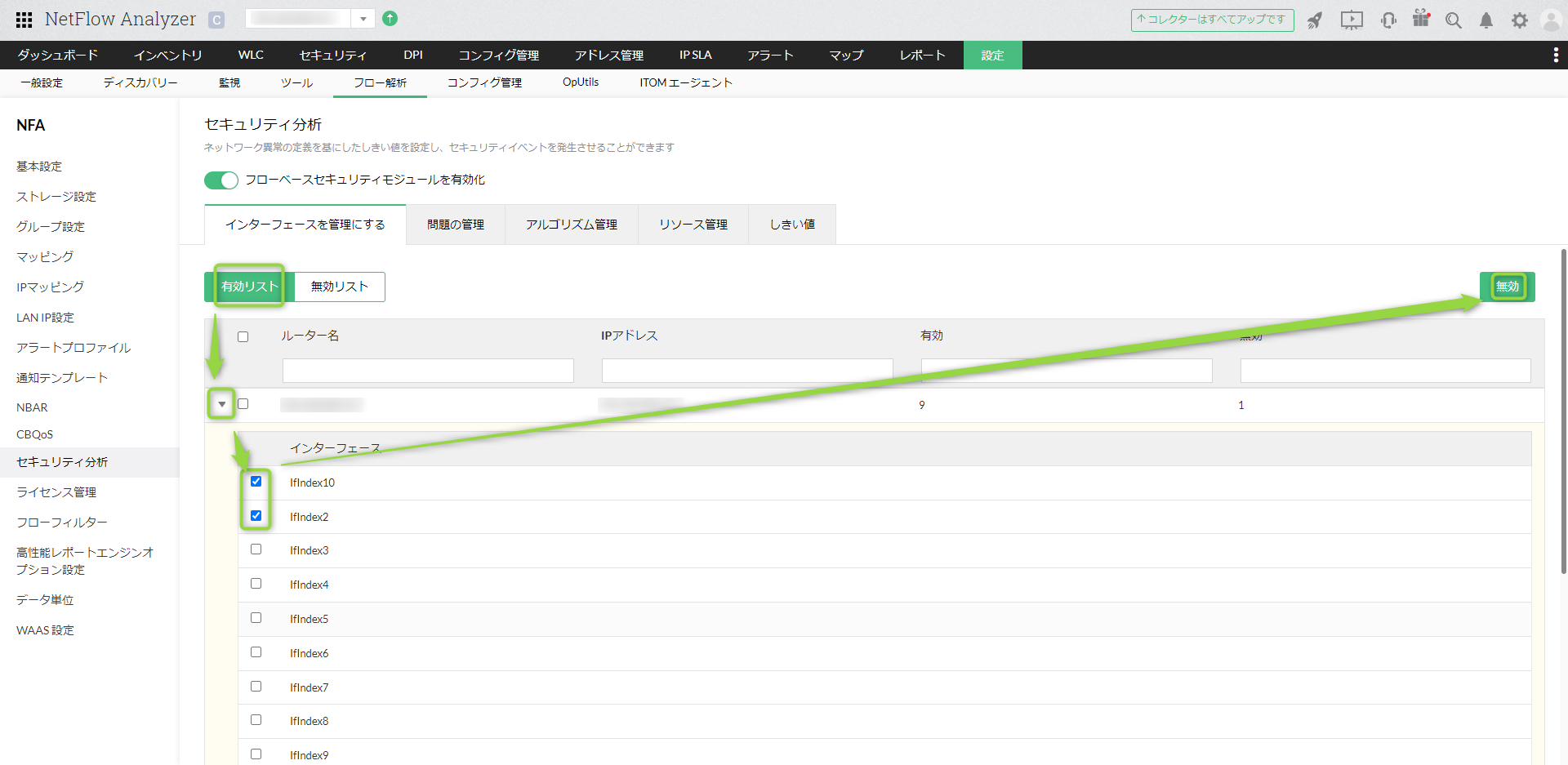Image resolution: width=1568 pixels, height=765 pixels.
Task: Open the gift box icon
Action: 1421,19
